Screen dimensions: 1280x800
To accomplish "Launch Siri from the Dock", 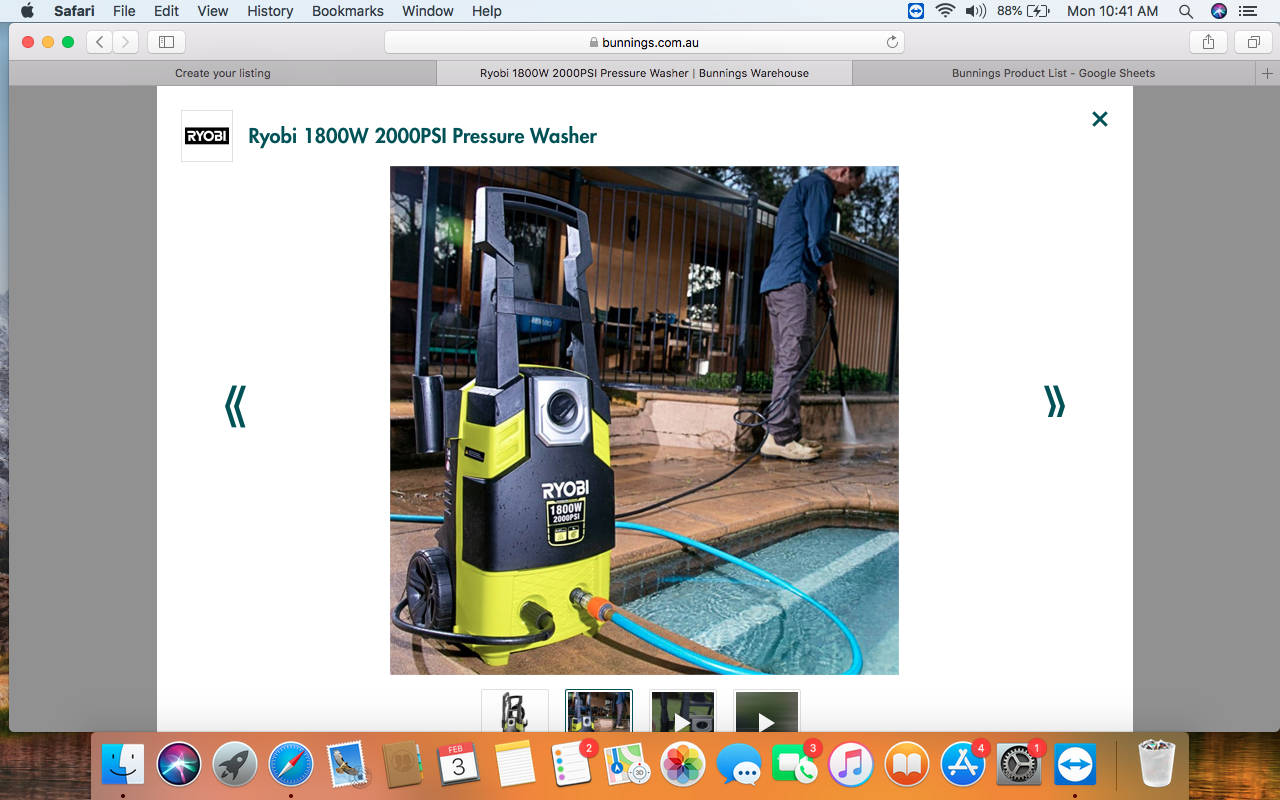I will point(179,766).
